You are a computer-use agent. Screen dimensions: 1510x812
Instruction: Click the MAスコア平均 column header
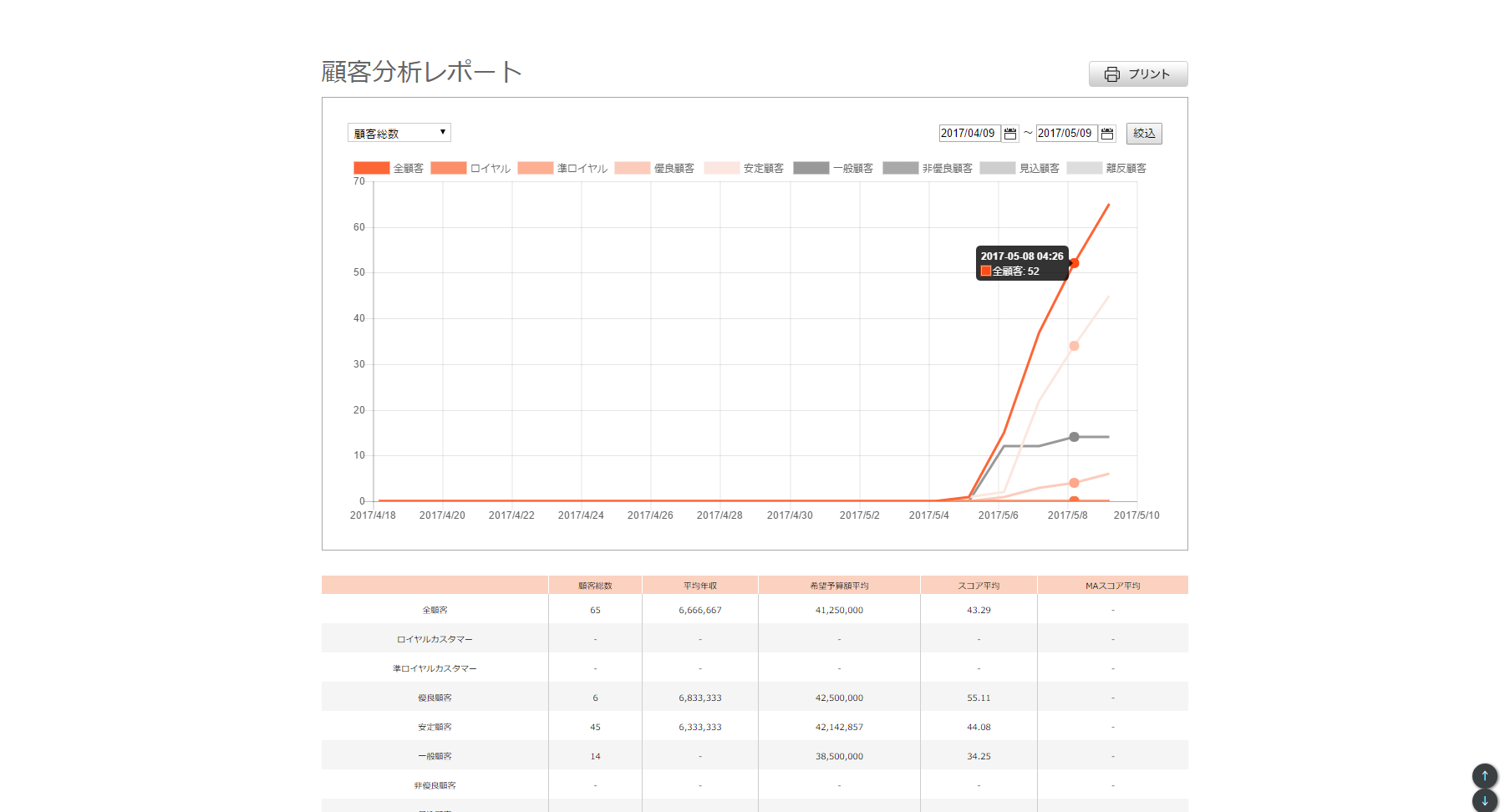point(1112,586)
